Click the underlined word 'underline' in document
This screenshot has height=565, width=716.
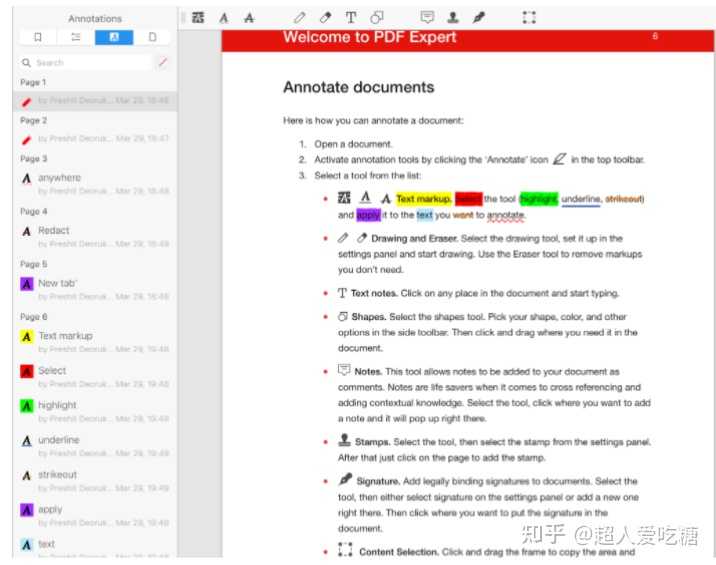(x=581, y=199)
